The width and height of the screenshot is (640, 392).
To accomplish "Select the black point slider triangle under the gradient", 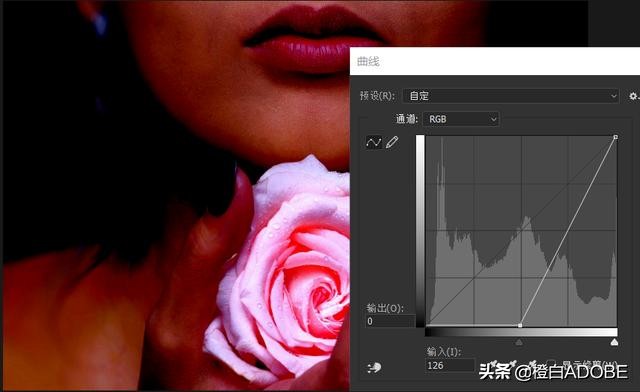I will pos(519,342).
